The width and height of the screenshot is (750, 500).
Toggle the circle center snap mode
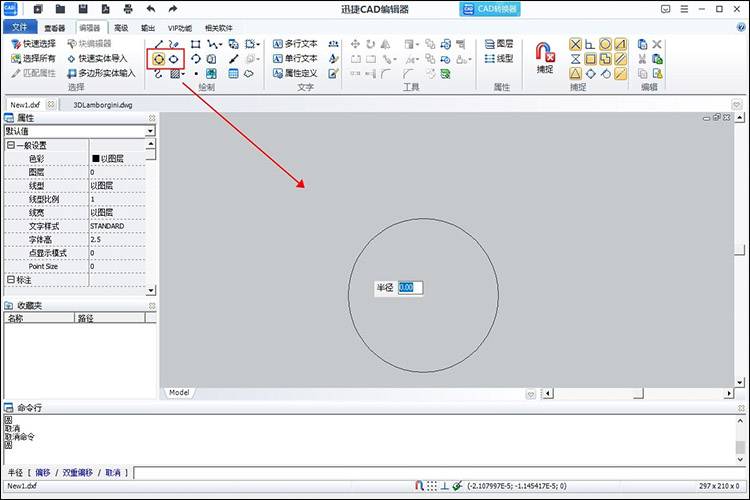[x=606, y=44]
